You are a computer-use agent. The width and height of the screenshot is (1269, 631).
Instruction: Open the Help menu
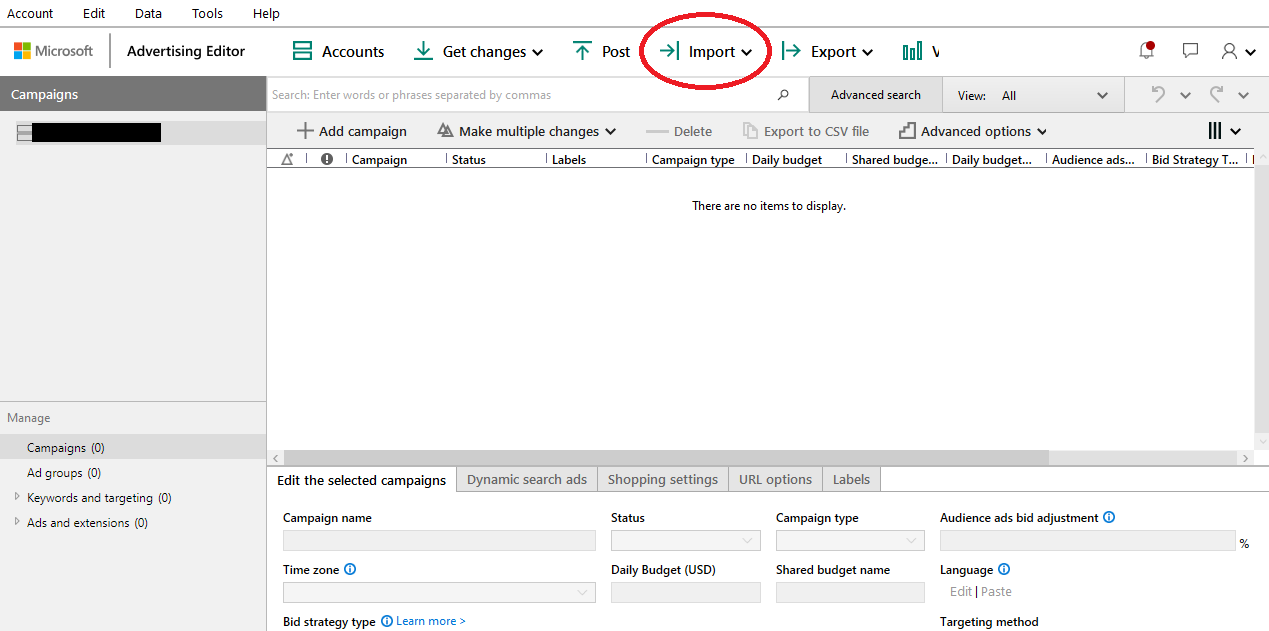click(266, 14)
